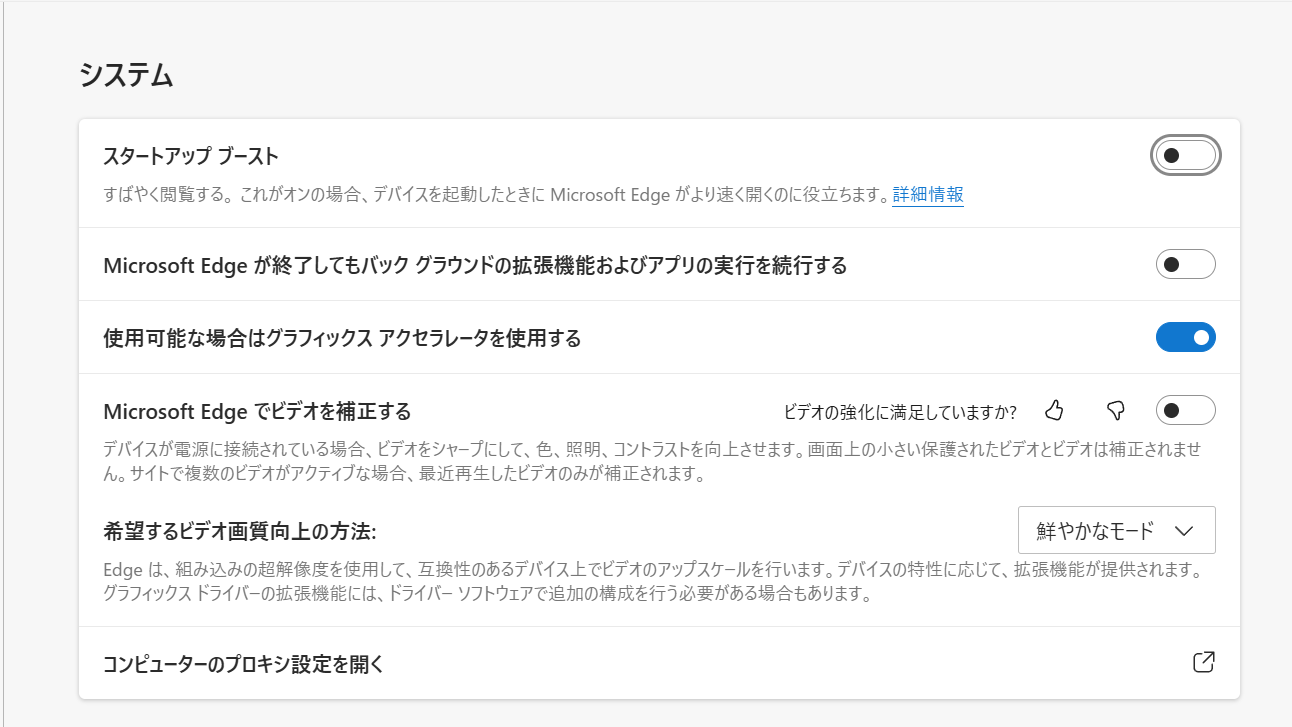The height and width of the screenshot is (727, 1292).
Task: Select コンピューターのプロキシ設定を開く text
Action: coord(244,664)
